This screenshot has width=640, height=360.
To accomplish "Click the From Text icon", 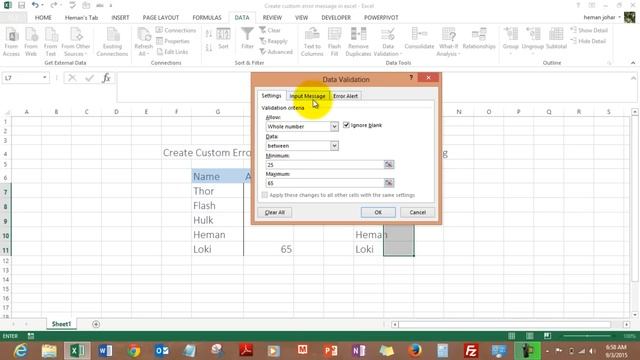I will click(51, 42).
